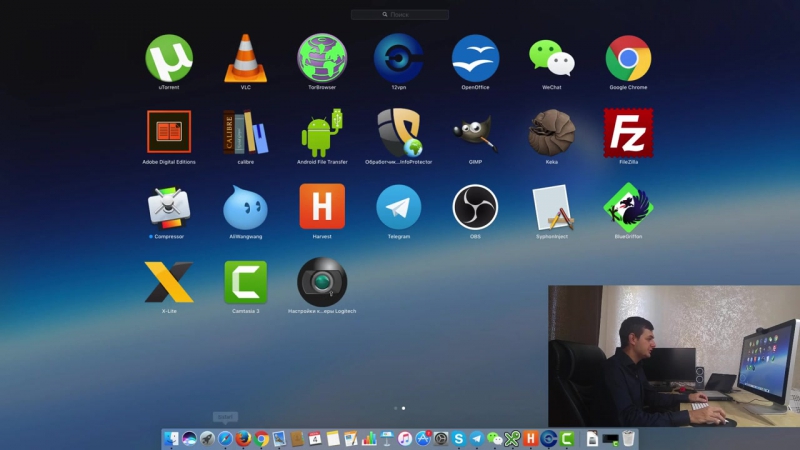800x450 pixels.
Task: Open Contacts book in the Dock
Action: click(297, 439)
